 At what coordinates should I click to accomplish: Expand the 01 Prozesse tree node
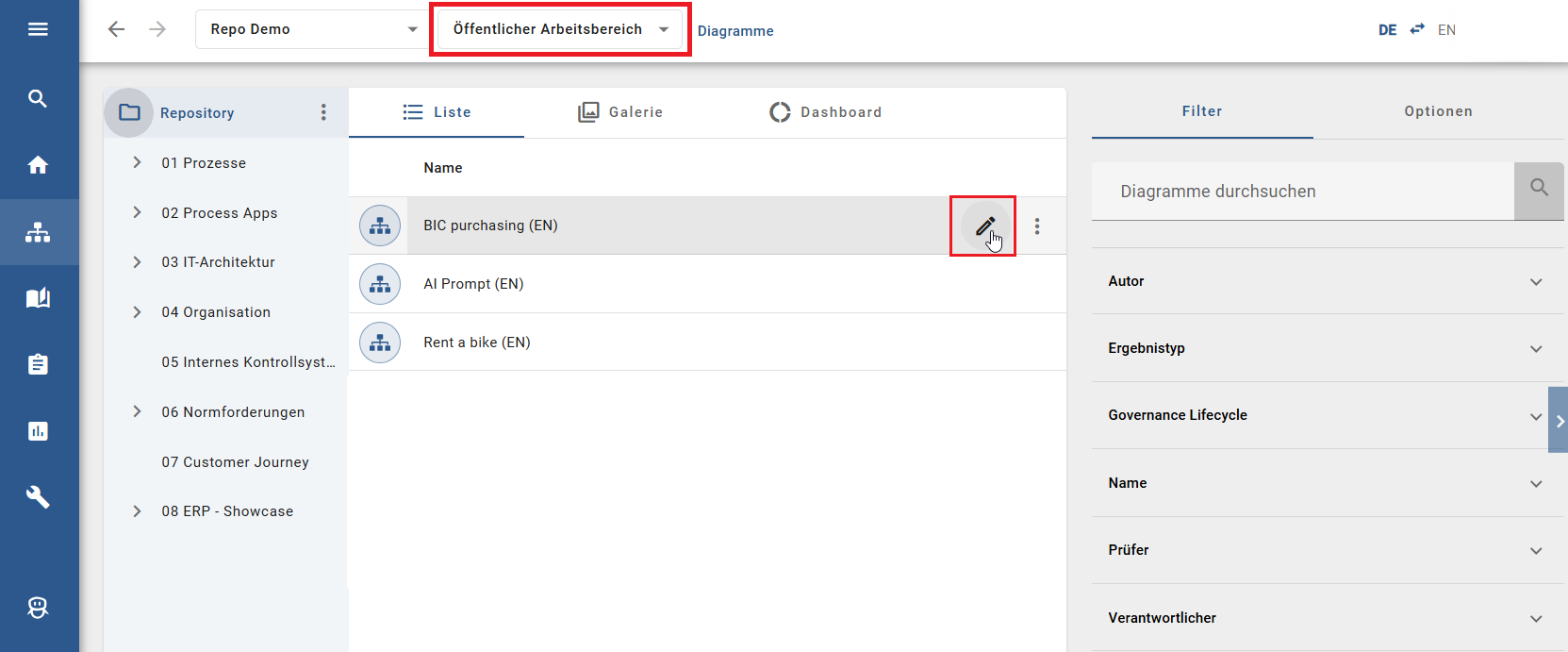(138, 162)
